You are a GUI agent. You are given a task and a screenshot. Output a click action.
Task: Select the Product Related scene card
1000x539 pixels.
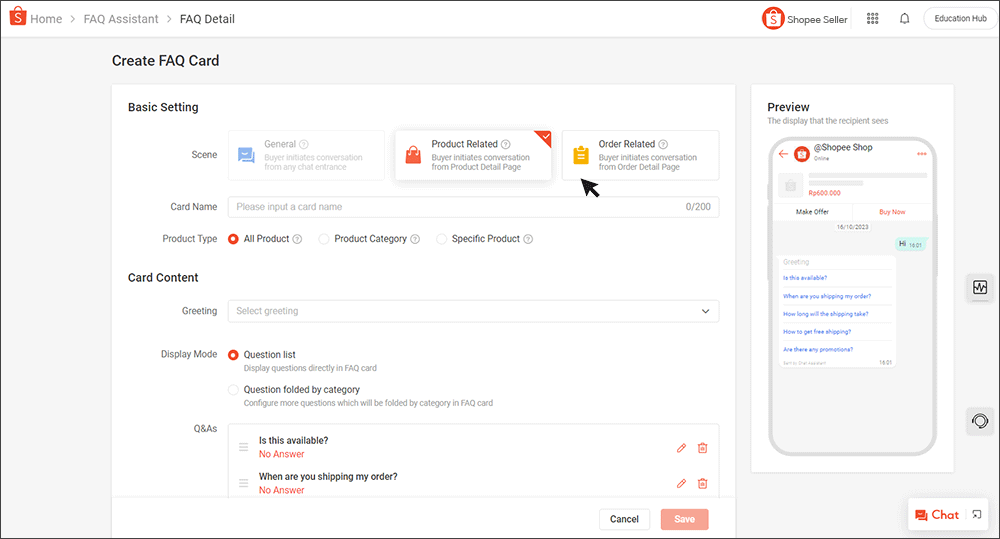click(x=473, y=155)
